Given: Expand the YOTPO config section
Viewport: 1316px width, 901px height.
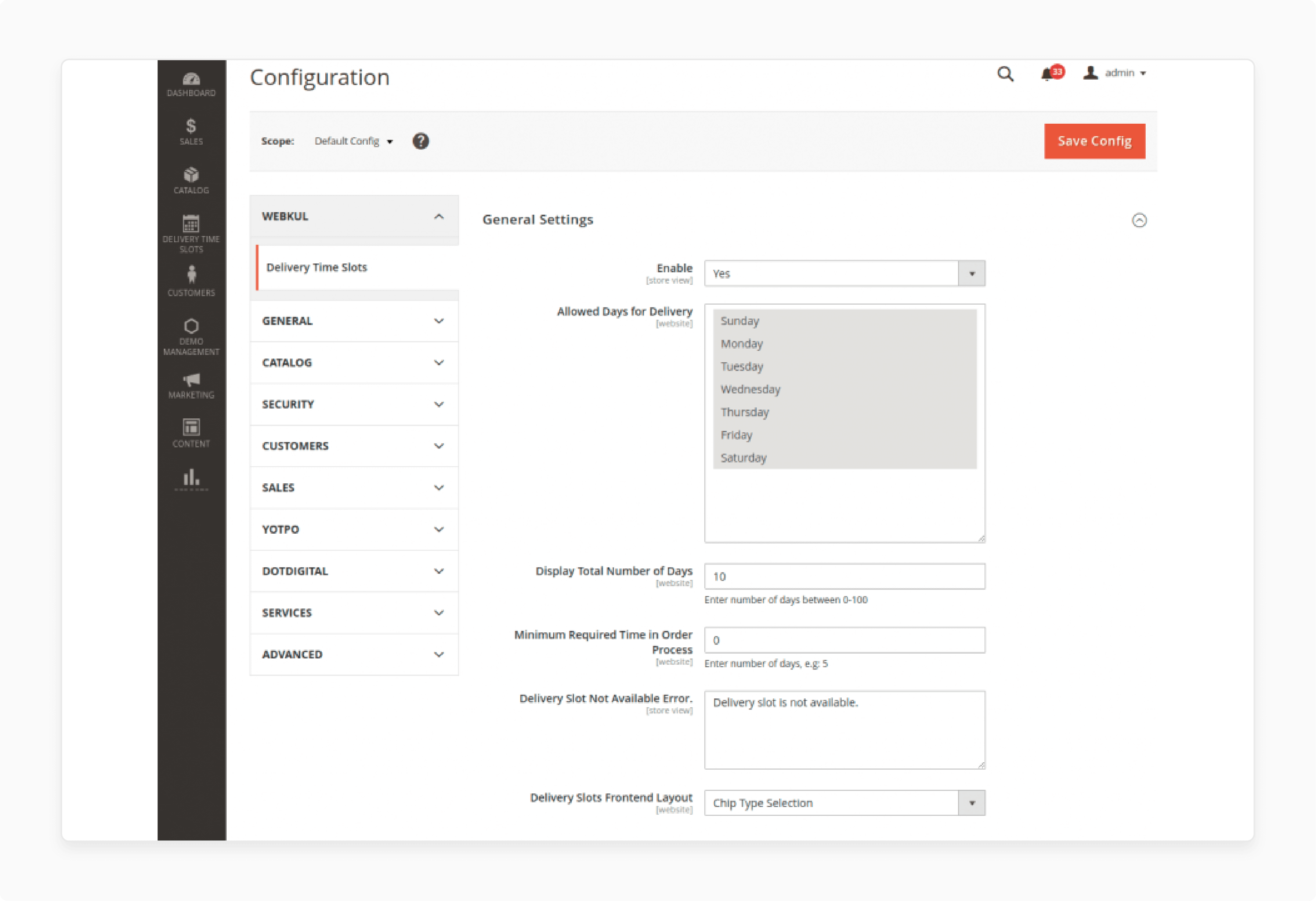Looking at the screenshot, I should [354, 529].
